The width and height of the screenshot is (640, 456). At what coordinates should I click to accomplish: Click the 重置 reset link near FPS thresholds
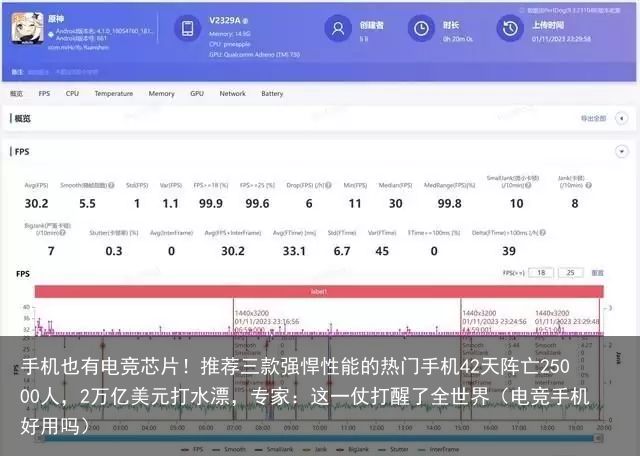[x=598, y=273]
